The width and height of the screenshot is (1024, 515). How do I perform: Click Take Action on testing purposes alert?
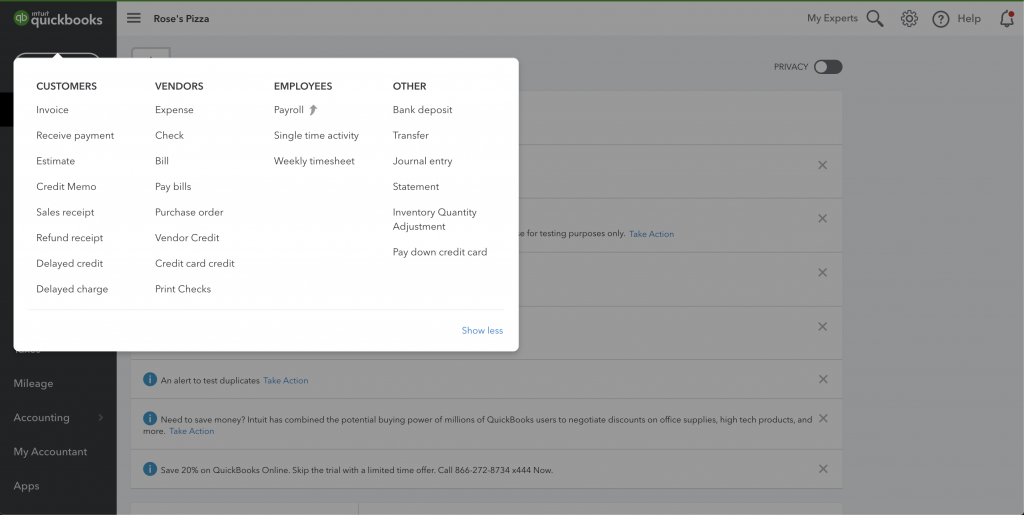pyautogui.click(x=651, y=234)
